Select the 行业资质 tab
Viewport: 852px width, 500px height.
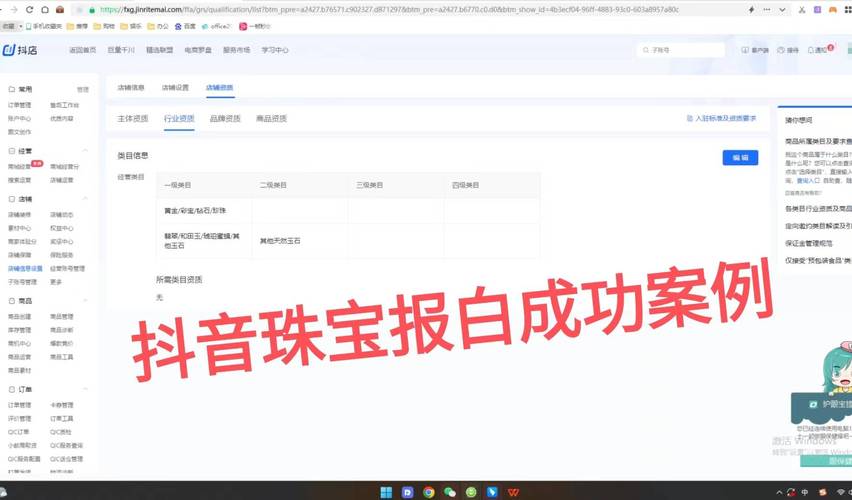[179, 118]
